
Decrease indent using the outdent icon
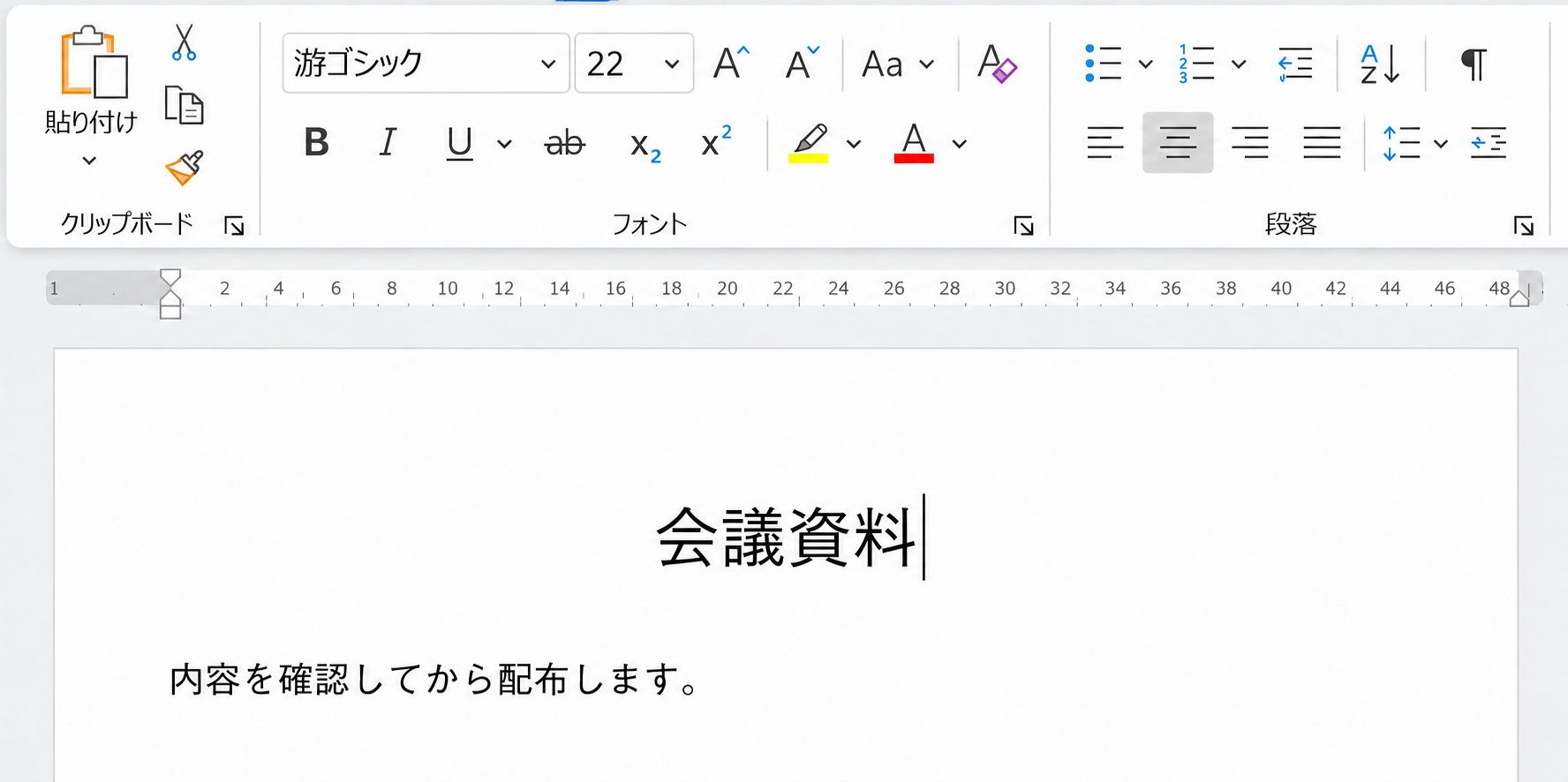tap(1295, 64)
